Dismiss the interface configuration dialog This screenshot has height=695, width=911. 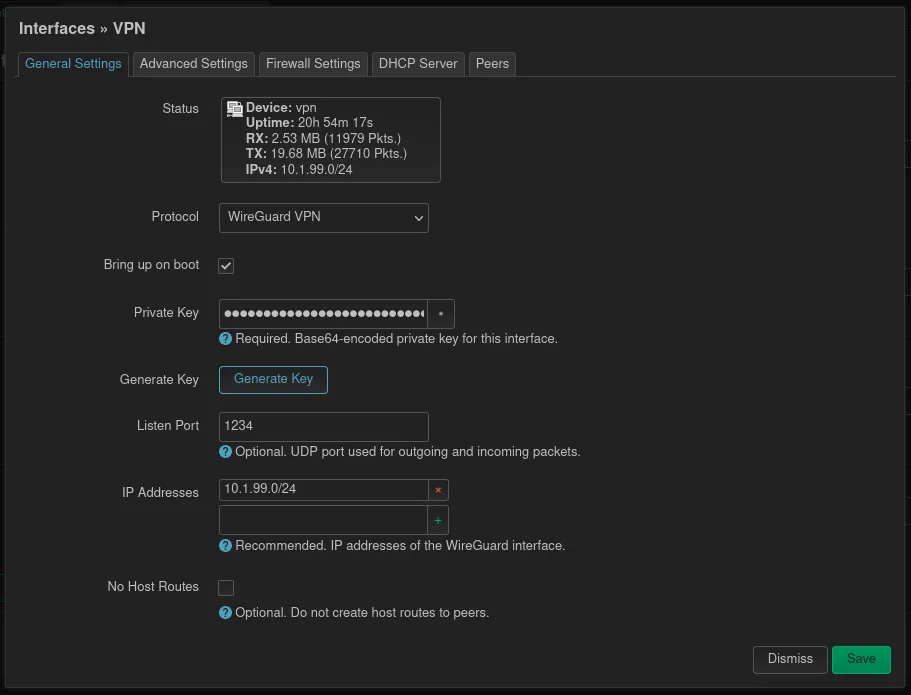[789, 659]
